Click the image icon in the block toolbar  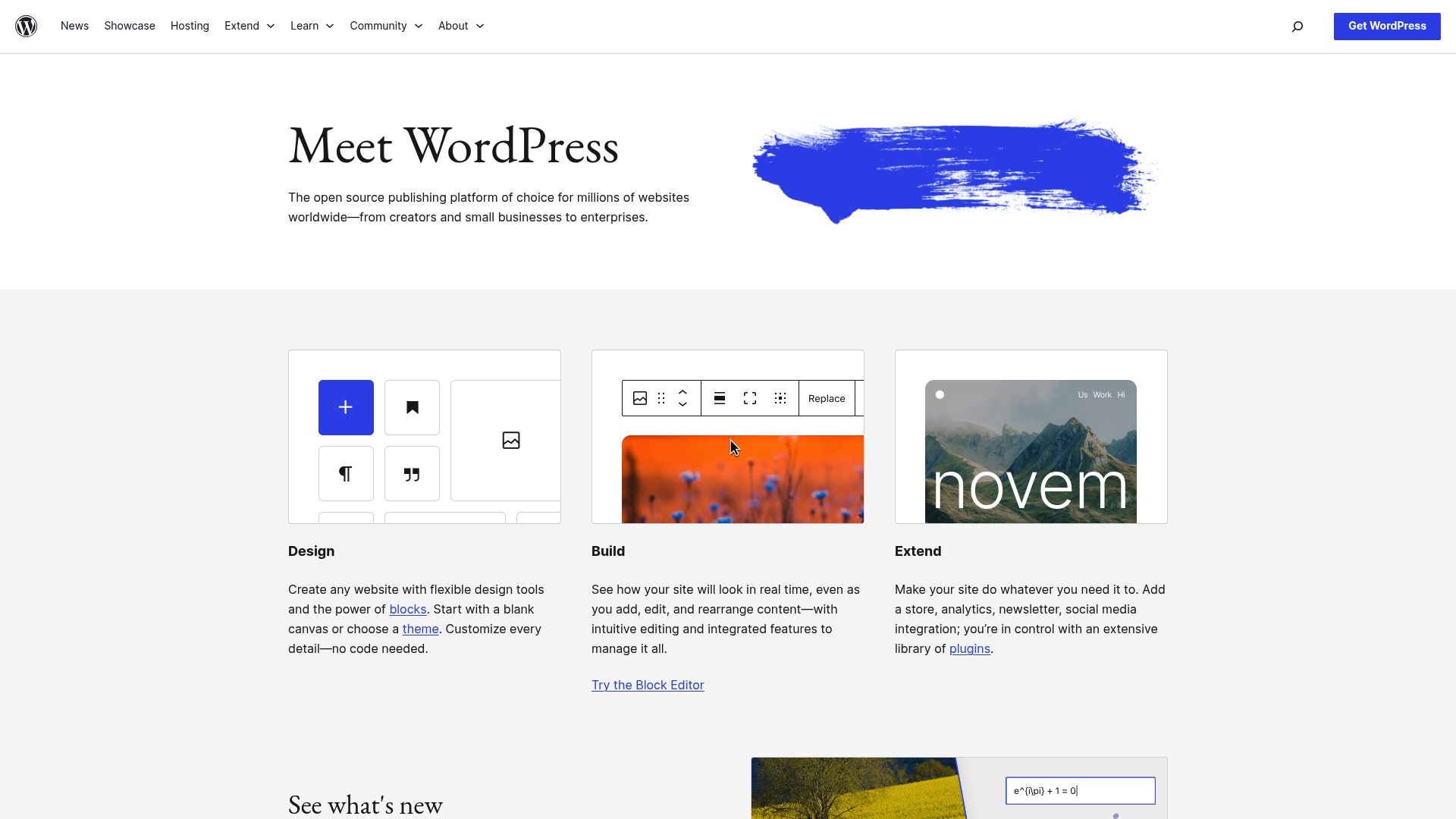tap(639, 398)
